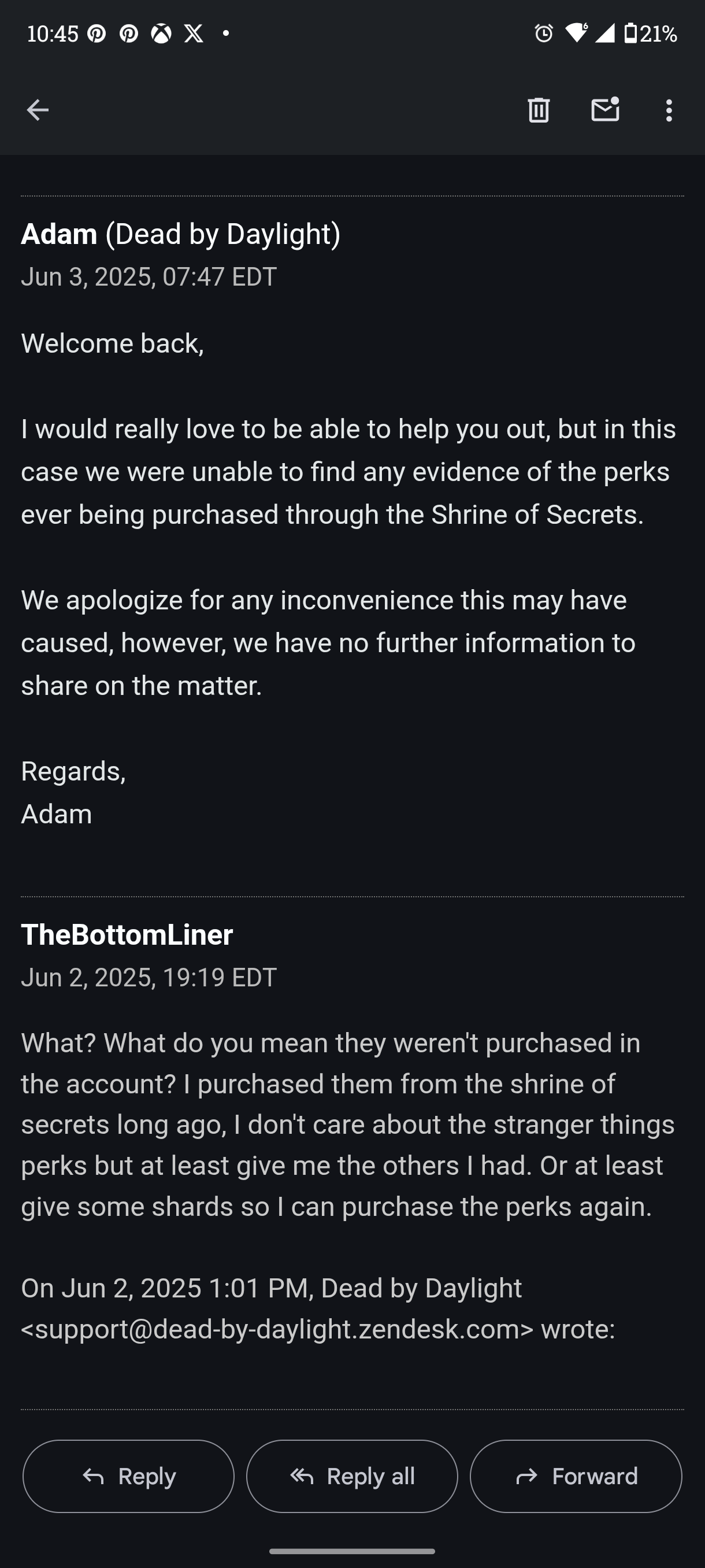
Task: Tap the 10:45 clock in status bar
Action: [x=53, y=34]
